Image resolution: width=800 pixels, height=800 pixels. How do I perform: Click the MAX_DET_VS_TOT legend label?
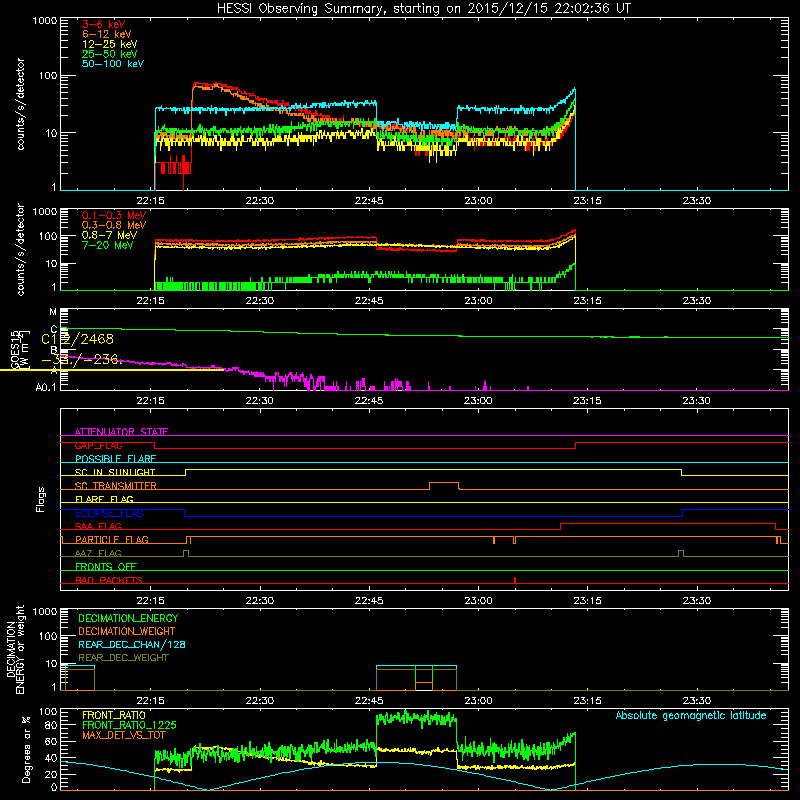click(x=123, y=735)
